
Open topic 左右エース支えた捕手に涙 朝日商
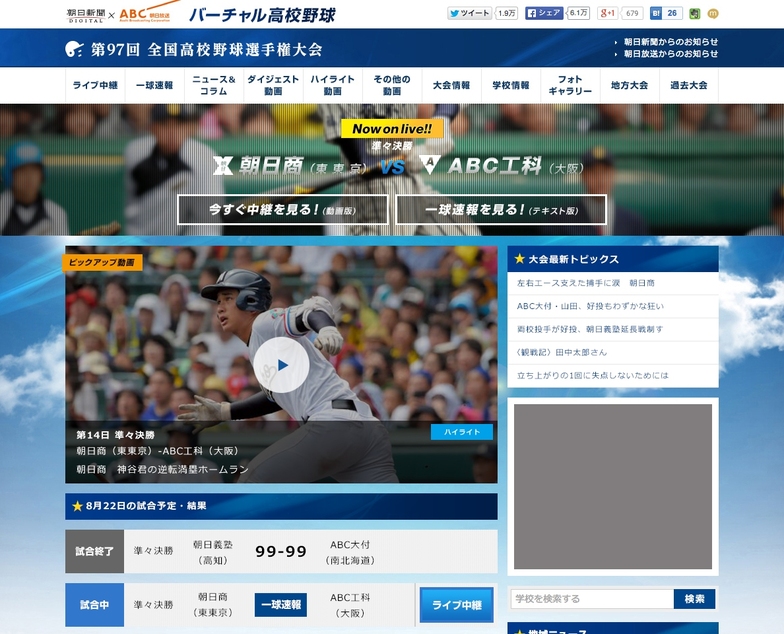(x=586, y=283)
